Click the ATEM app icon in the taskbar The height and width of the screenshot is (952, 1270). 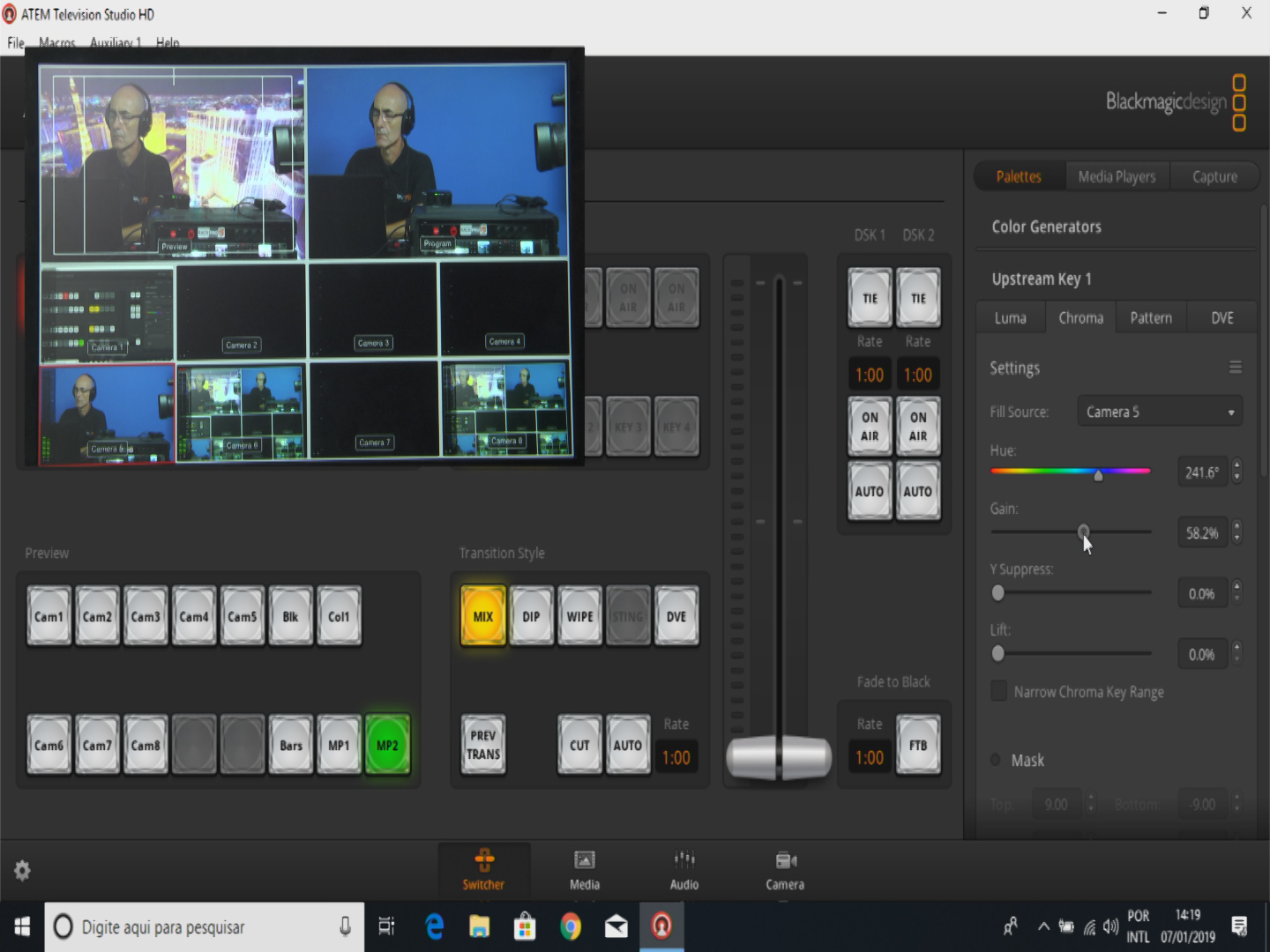(x=661, y=926)
